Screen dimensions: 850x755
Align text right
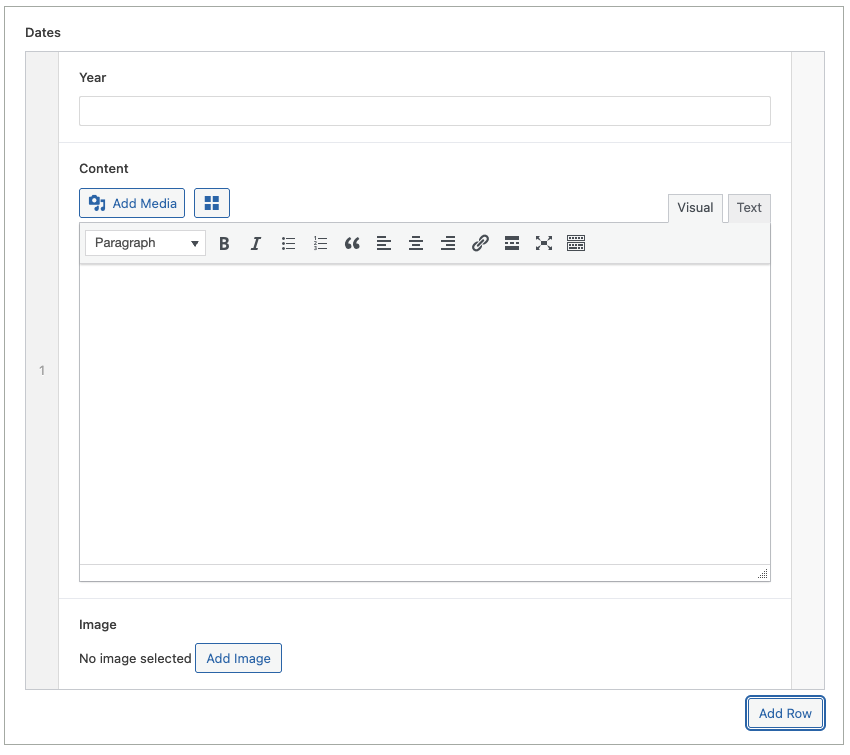click(448, 243)
